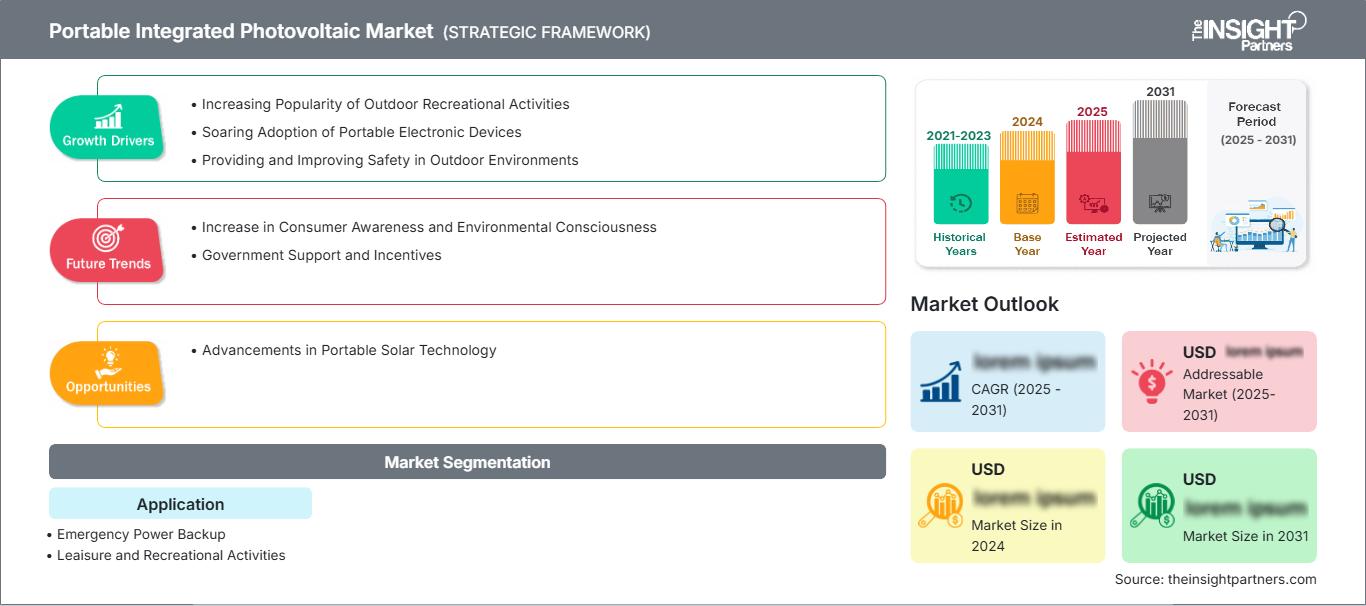Screen dimensions: 1366x606
Task: Click 'Emergency Power Backup' list item
Action: 141,534
